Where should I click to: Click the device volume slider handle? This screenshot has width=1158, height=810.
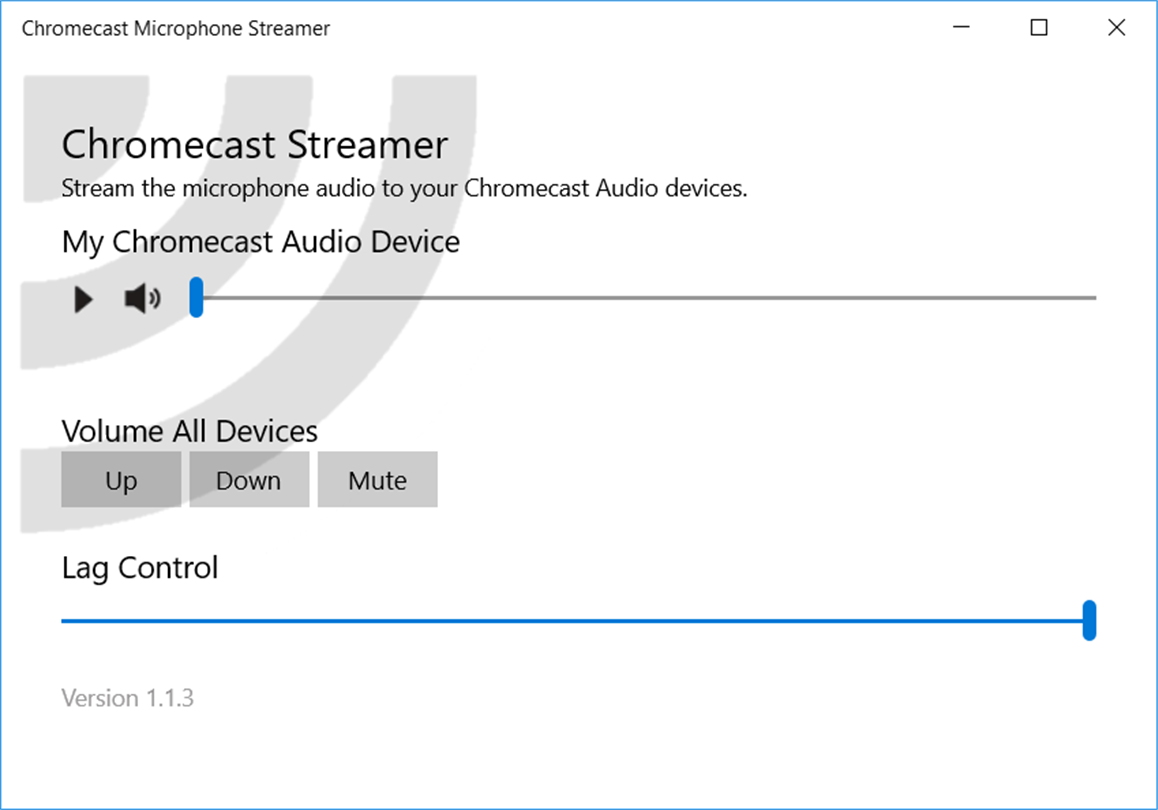[x=197, y=298]
